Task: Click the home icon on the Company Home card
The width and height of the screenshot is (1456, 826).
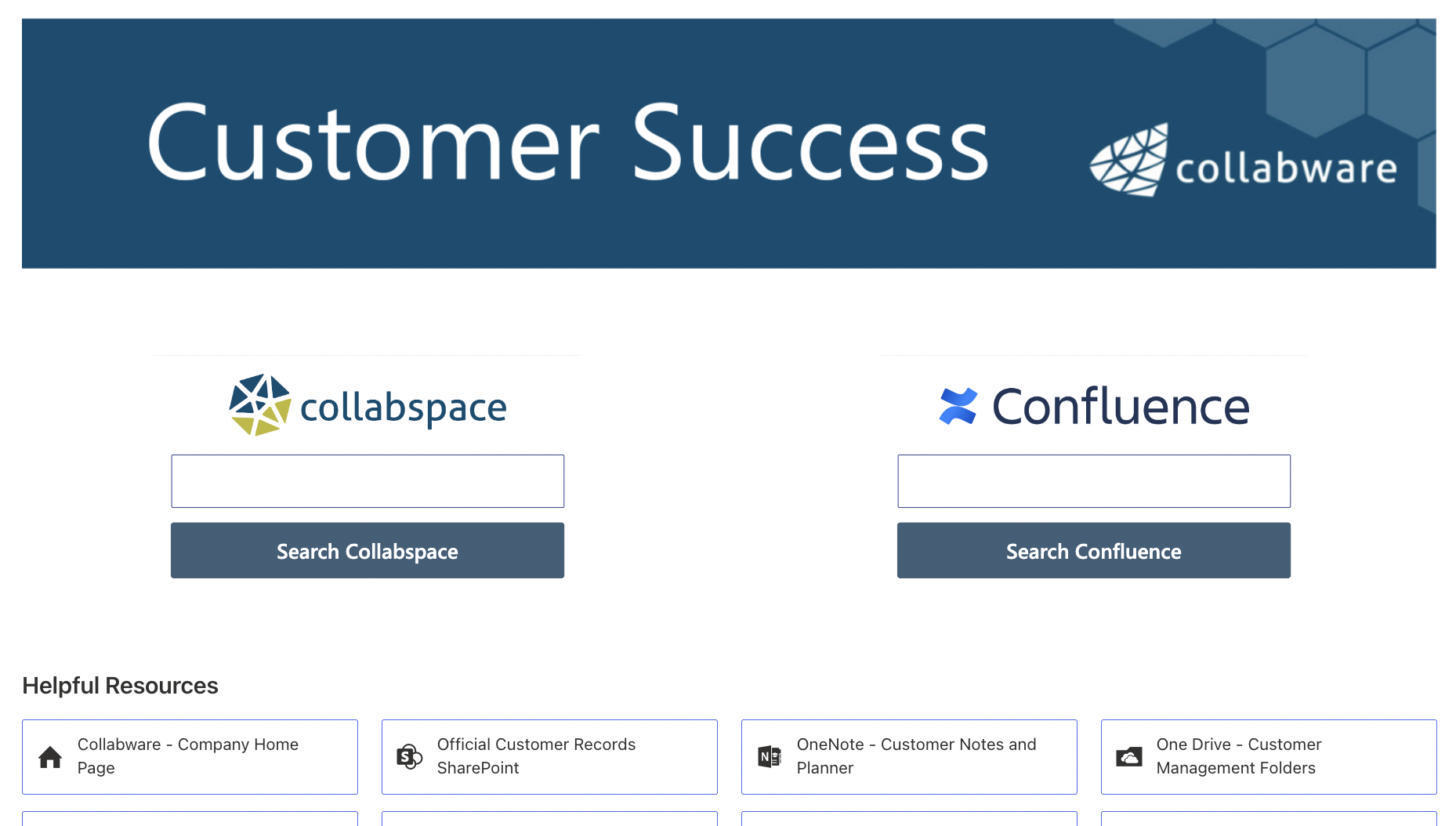Action: click(50, 756)
